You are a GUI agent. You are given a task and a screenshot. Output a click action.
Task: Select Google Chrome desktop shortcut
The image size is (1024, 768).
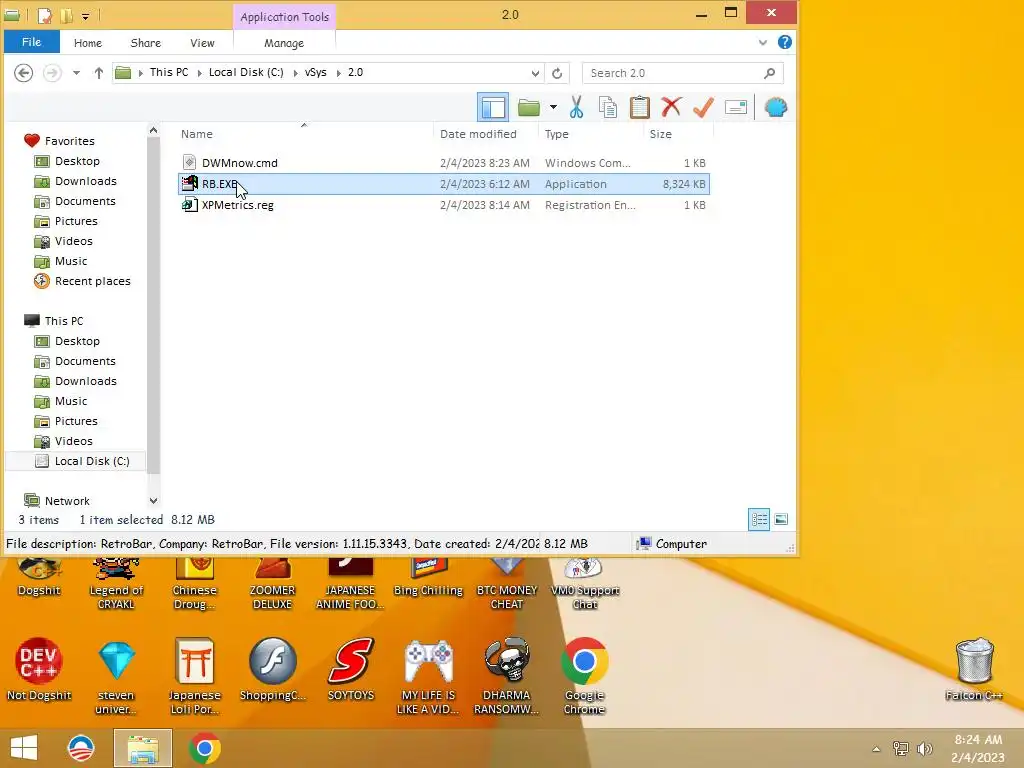pyautogui.click(x=584, y=676)
